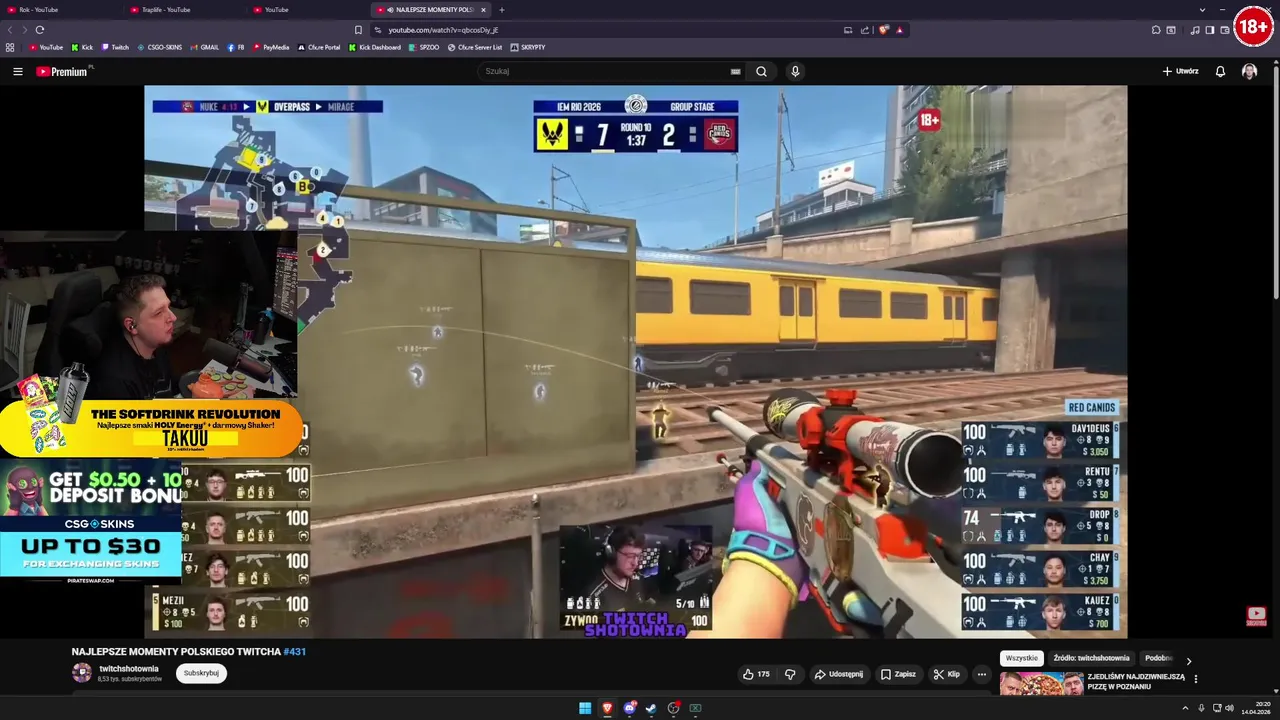The image size is (1280, 720).
Task: Open the CSGO-SKINS bookmark
Action: (160, 47)
